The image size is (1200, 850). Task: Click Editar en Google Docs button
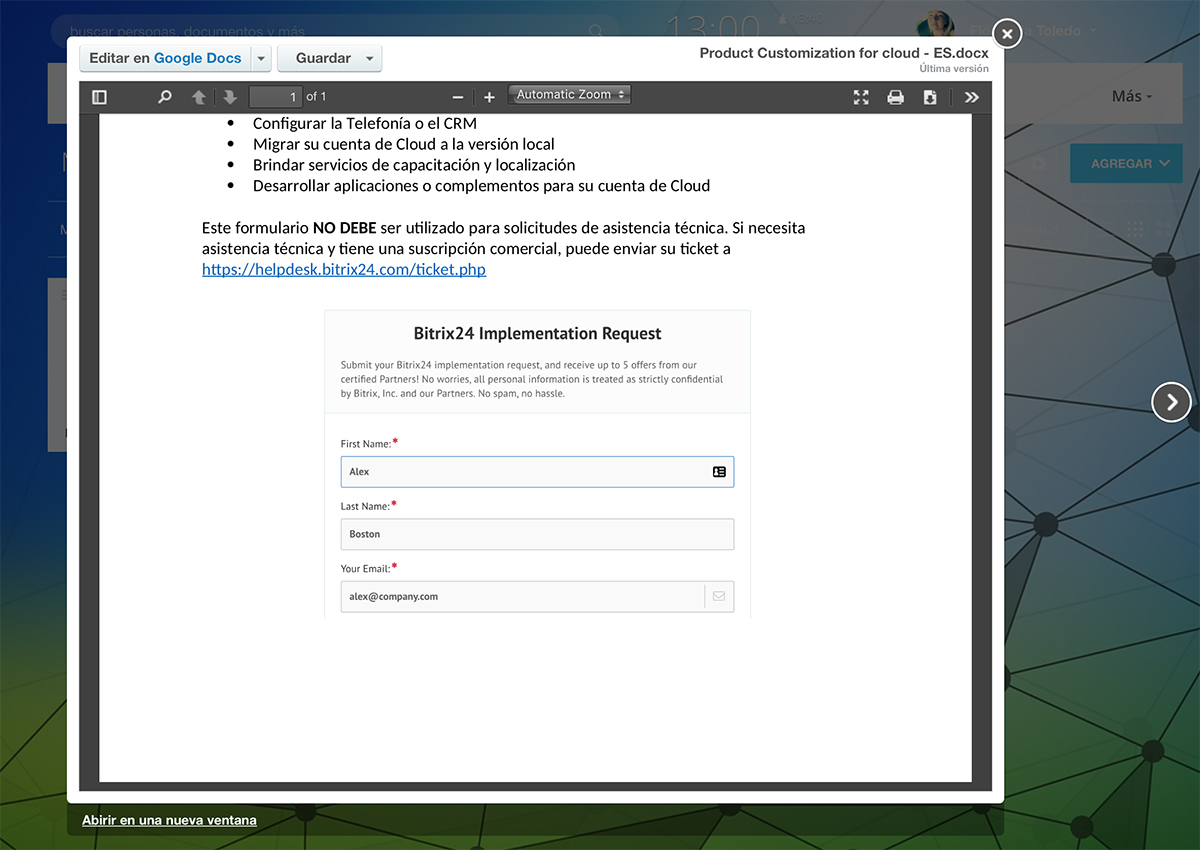coord(165,59)
